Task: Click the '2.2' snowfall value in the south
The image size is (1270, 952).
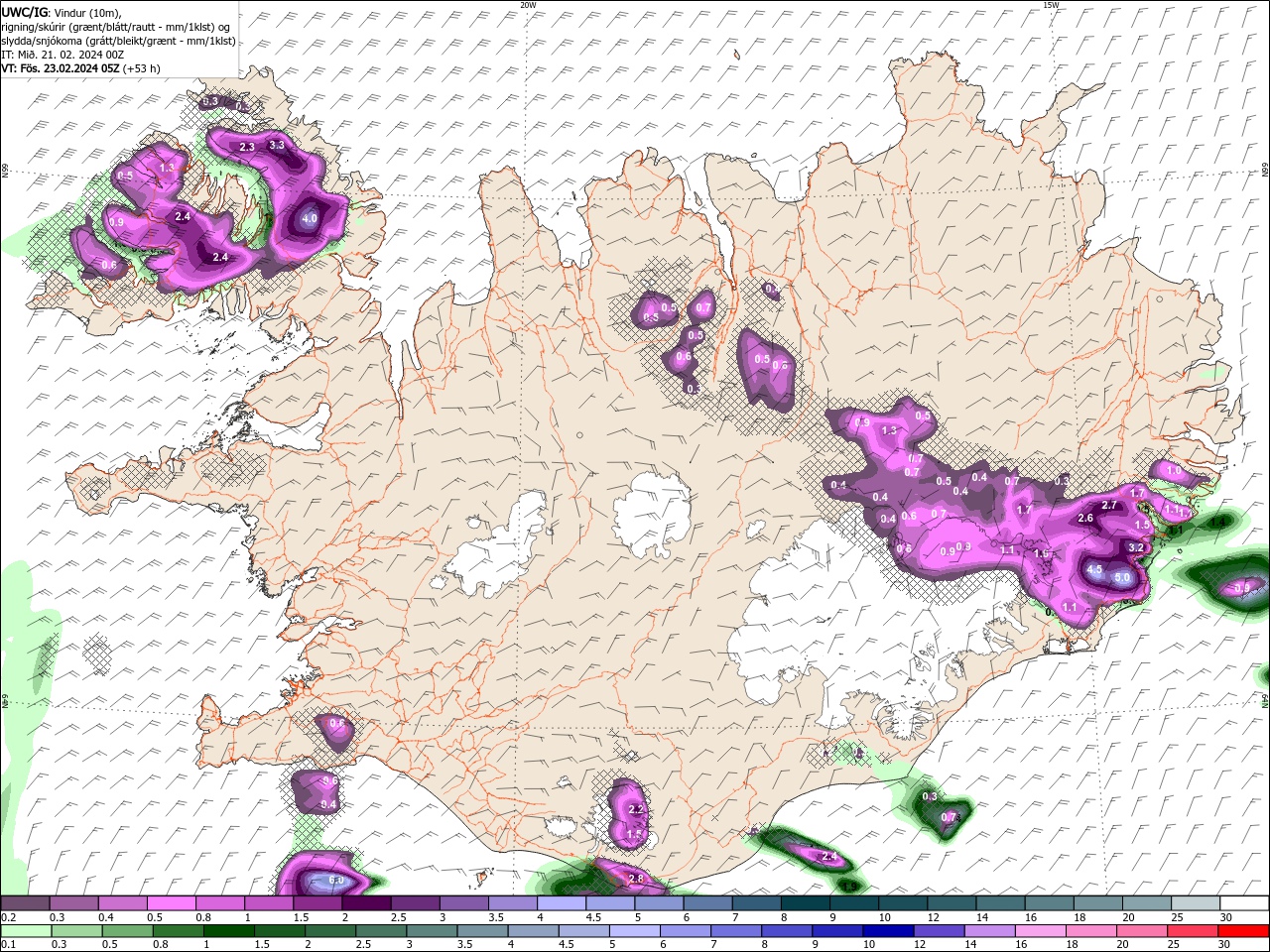Action: (637, 809)
